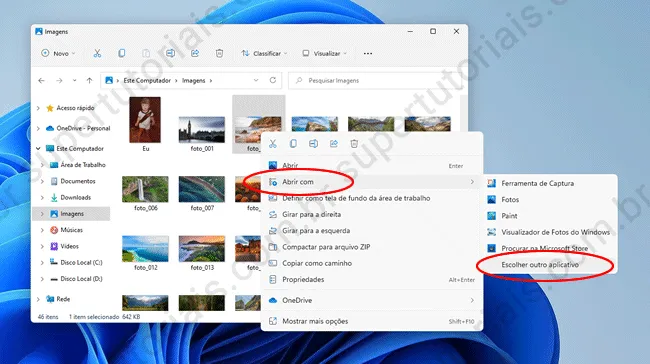Image resolution: width=650 pixels, height=364 pixels.
Task: Click the Propriedades icon in context menu
Action: click(x=273, y=279)
